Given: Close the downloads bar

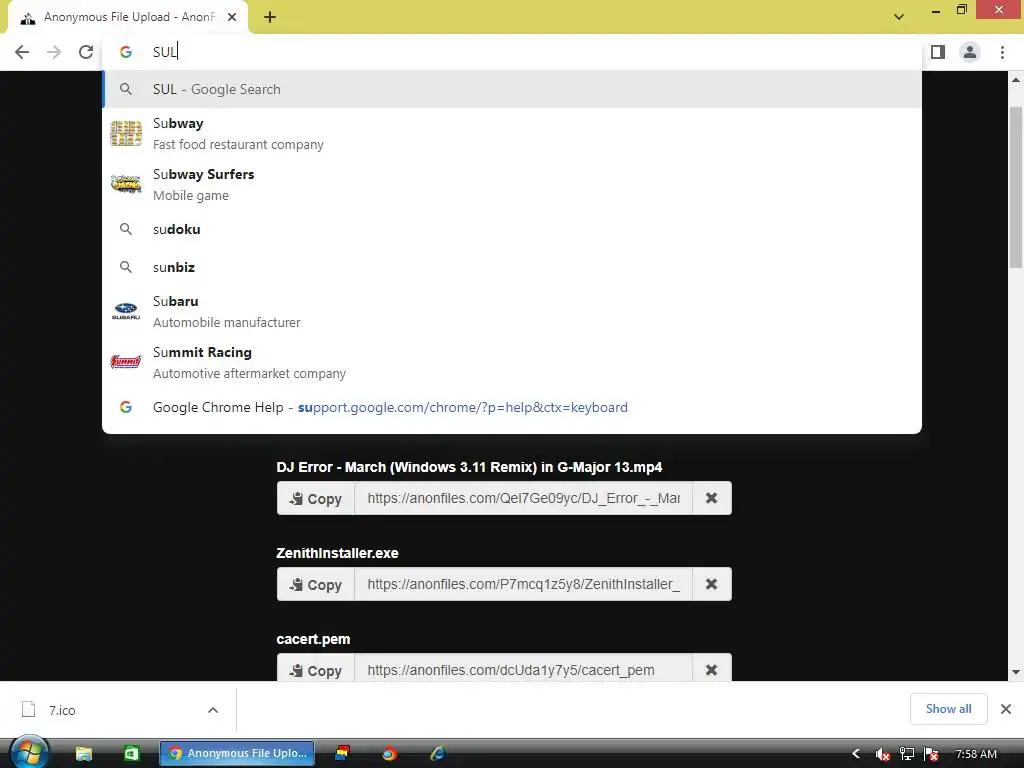Looking at the screenshot, I should click(x=1006, y=709).
